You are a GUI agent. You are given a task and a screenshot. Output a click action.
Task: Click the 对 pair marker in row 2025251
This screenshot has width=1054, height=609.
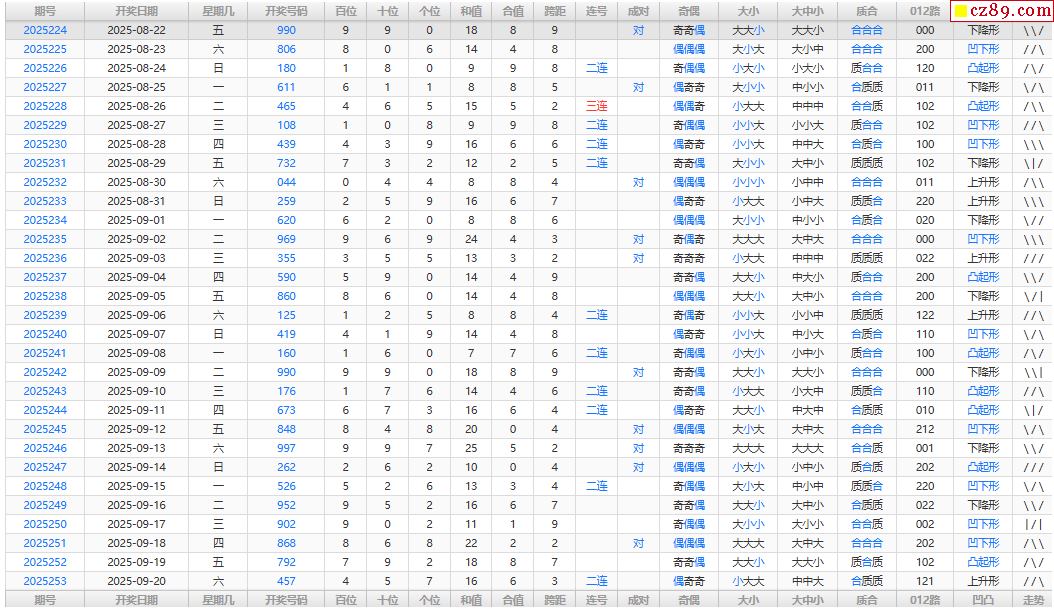[x=639, y=543]
